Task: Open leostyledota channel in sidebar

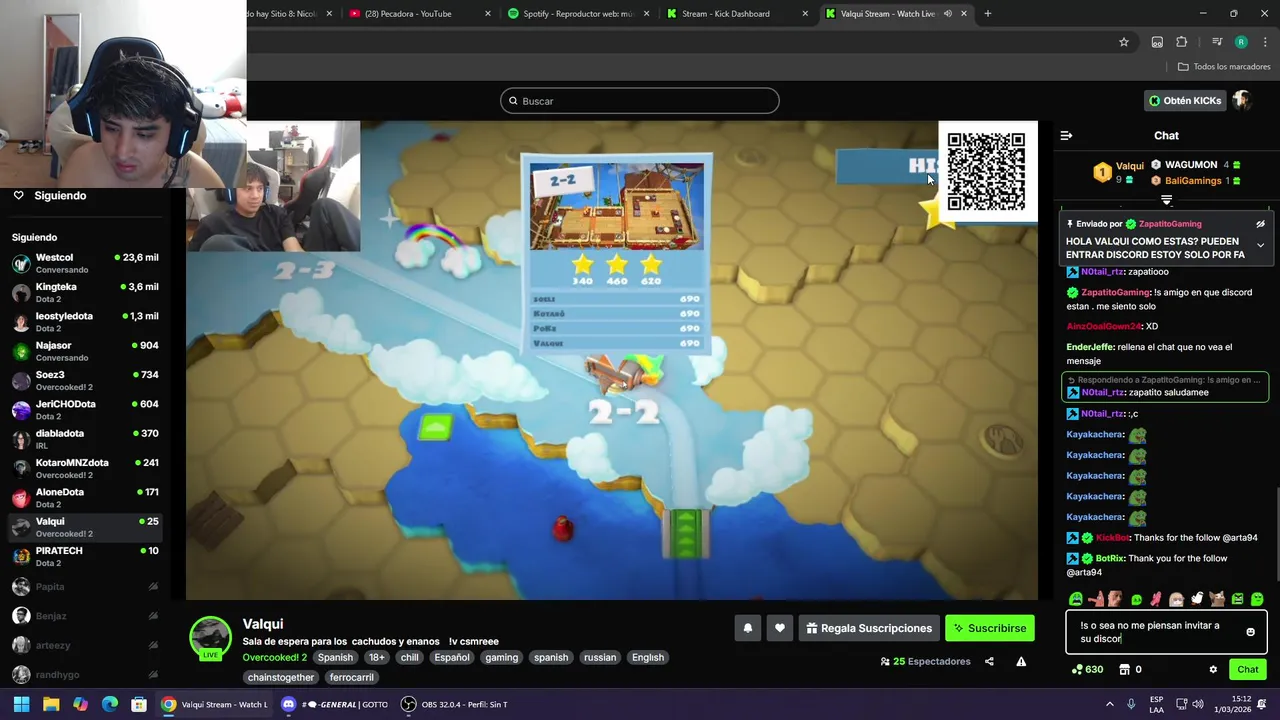Action: point(85,322)
